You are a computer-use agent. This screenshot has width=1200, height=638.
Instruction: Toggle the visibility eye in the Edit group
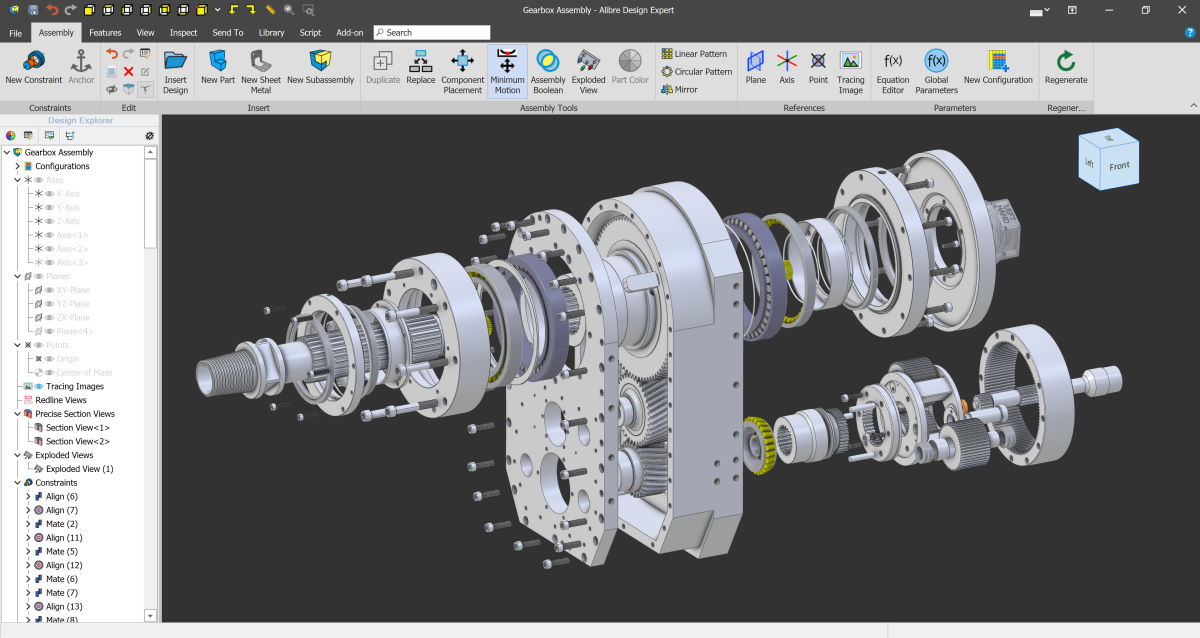(x=112, y=89)
